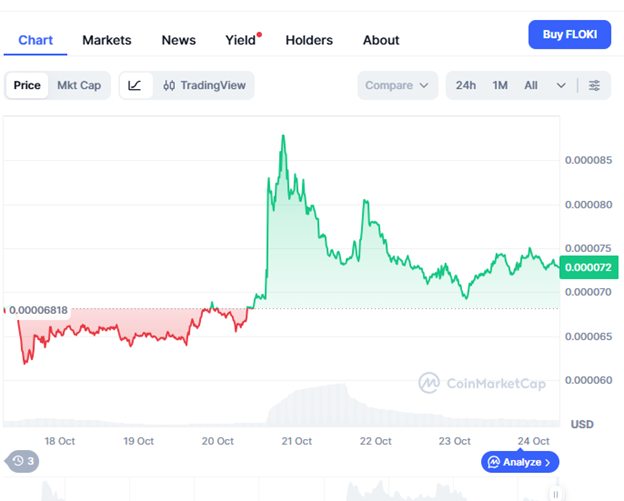Click the candlestick TradingView icon
This screenshot has width=624, height=501.
pyautogui.click(x=169, y=86)
